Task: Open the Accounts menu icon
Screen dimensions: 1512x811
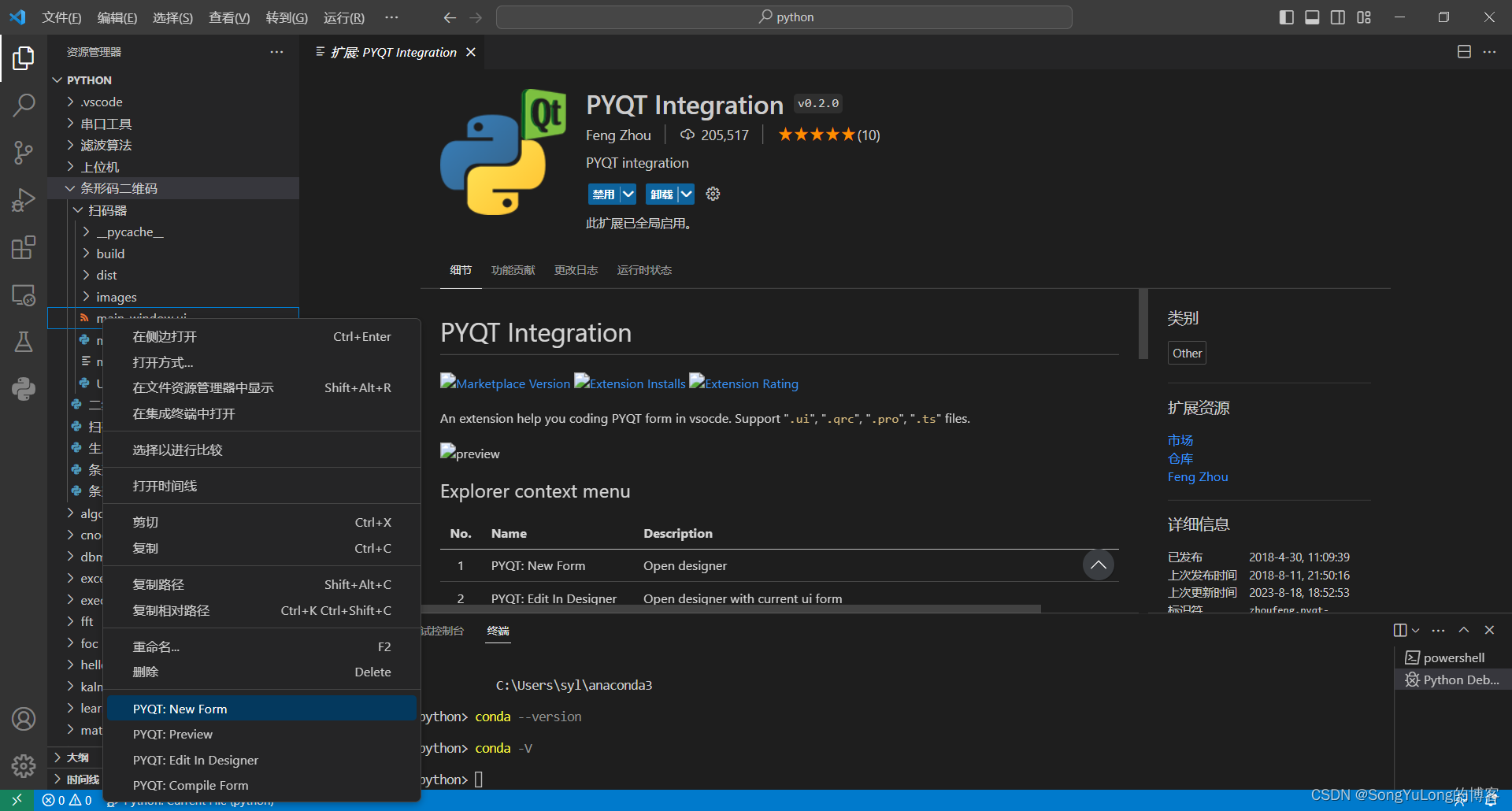Action: (x=24, y=719)
